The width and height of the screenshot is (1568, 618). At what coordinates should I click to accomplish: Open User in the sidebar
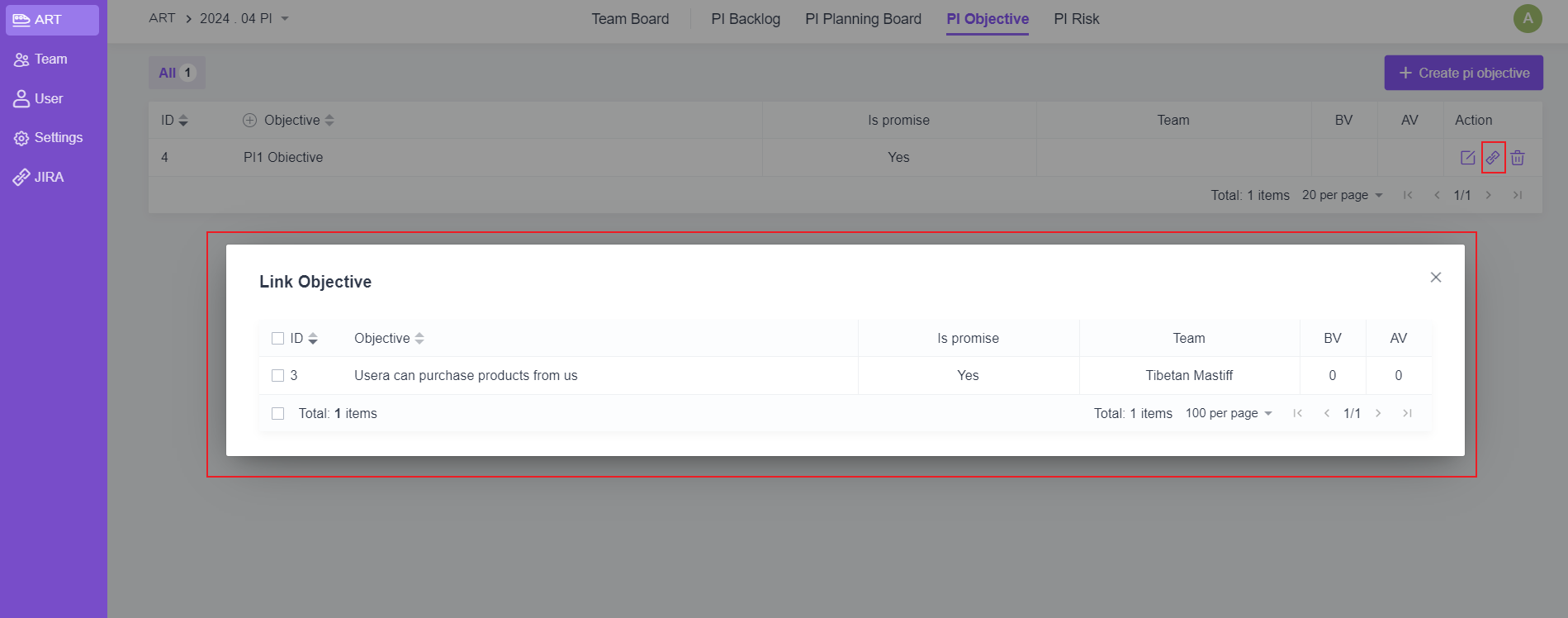[52, 98]
